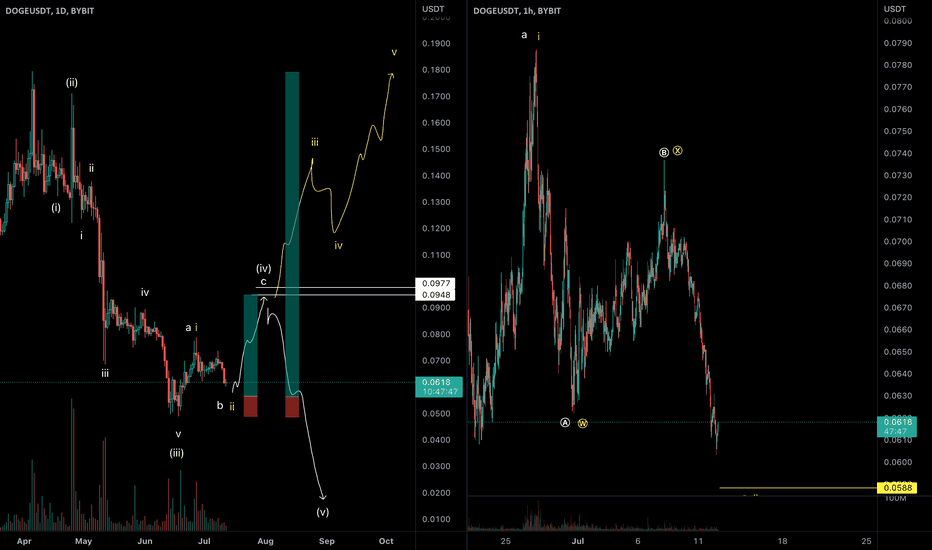Click the 0.0618 price tag with 47:47 countdown

tap(897, 426)
